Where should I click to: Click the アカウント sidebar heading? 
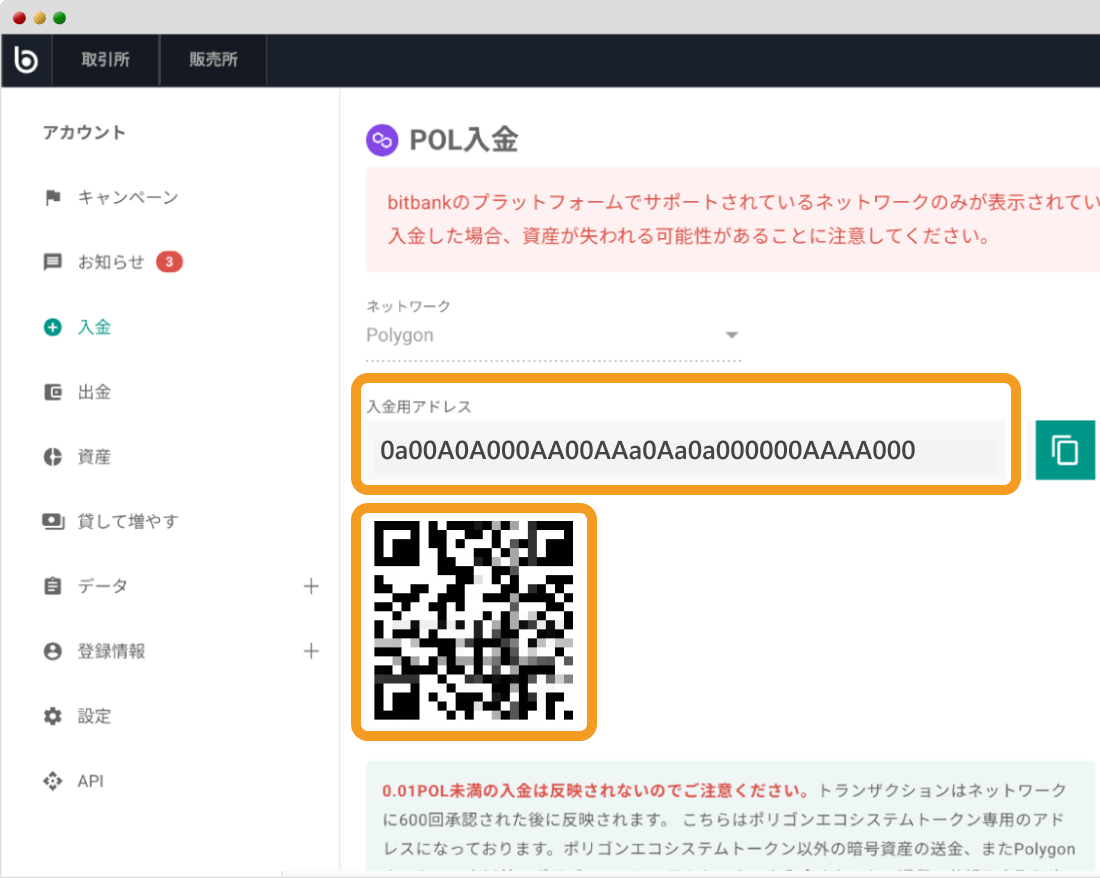click(84, 133)
